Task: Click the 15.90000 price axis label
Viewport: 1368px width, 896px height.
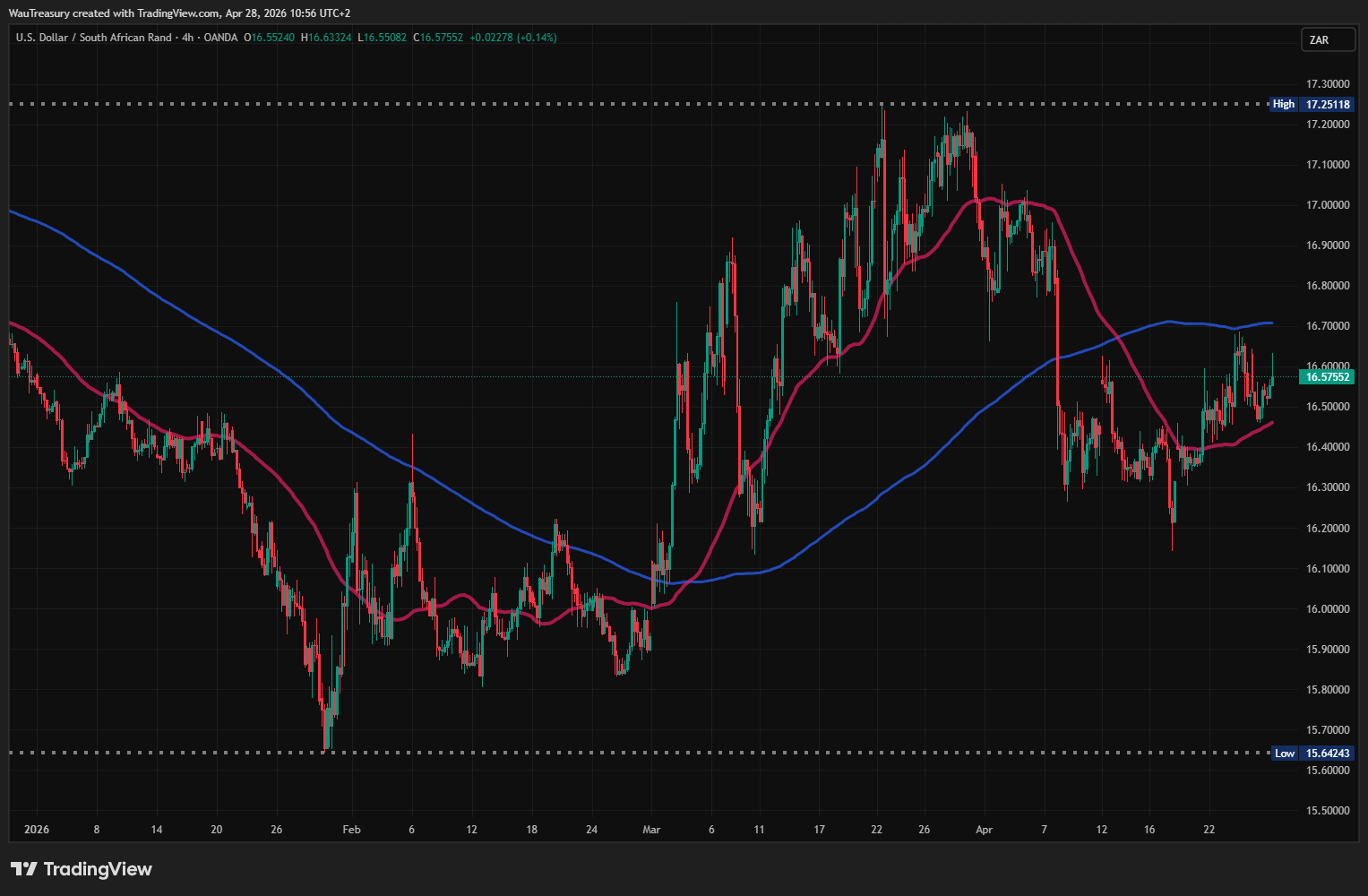Action: (x=1328, y=650)
